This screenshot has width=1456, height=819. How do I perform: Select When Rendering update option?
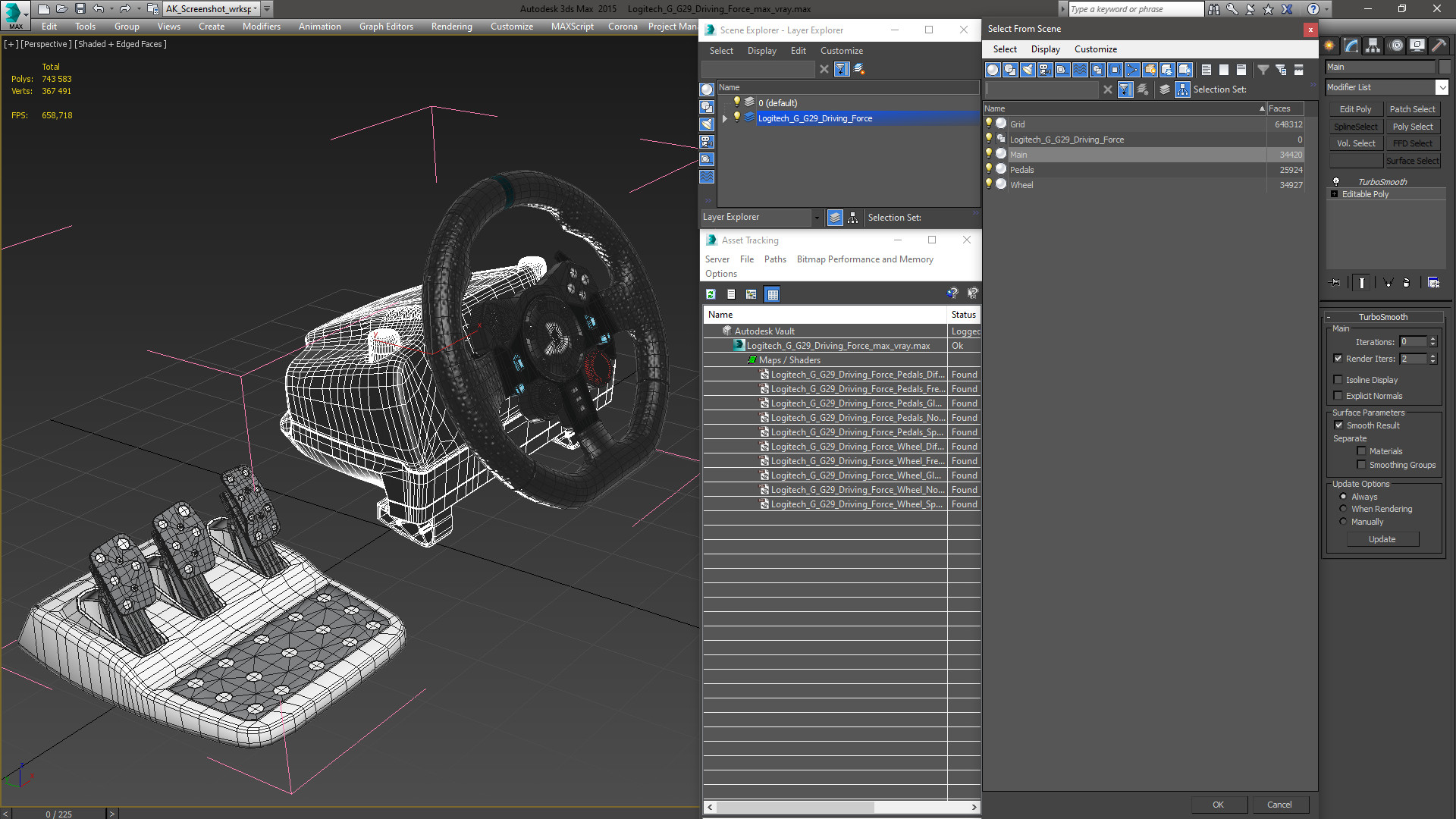tap(1343, 509)
